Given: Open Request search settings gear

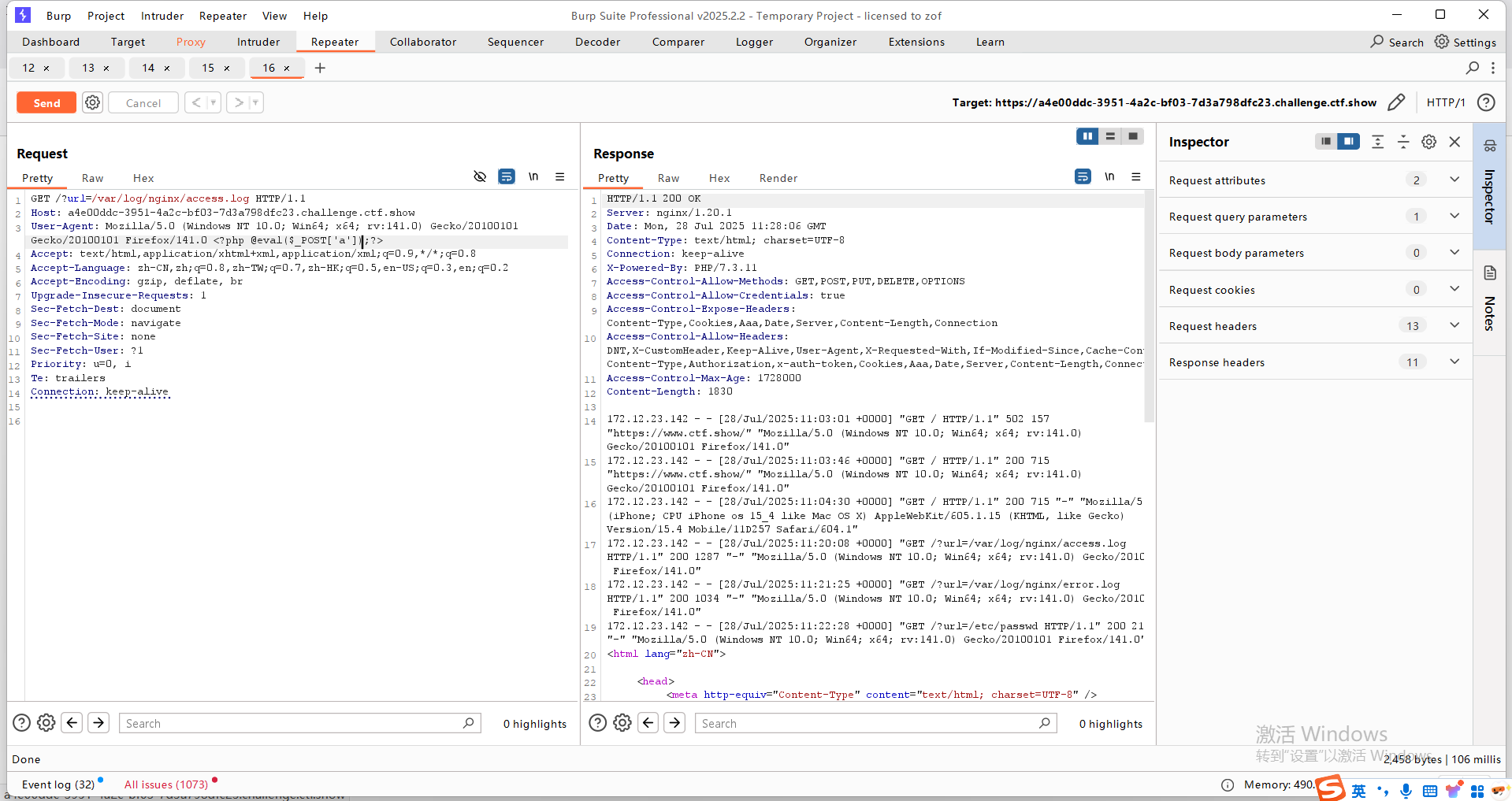Looking at the screenshot, I should point(46,722).
